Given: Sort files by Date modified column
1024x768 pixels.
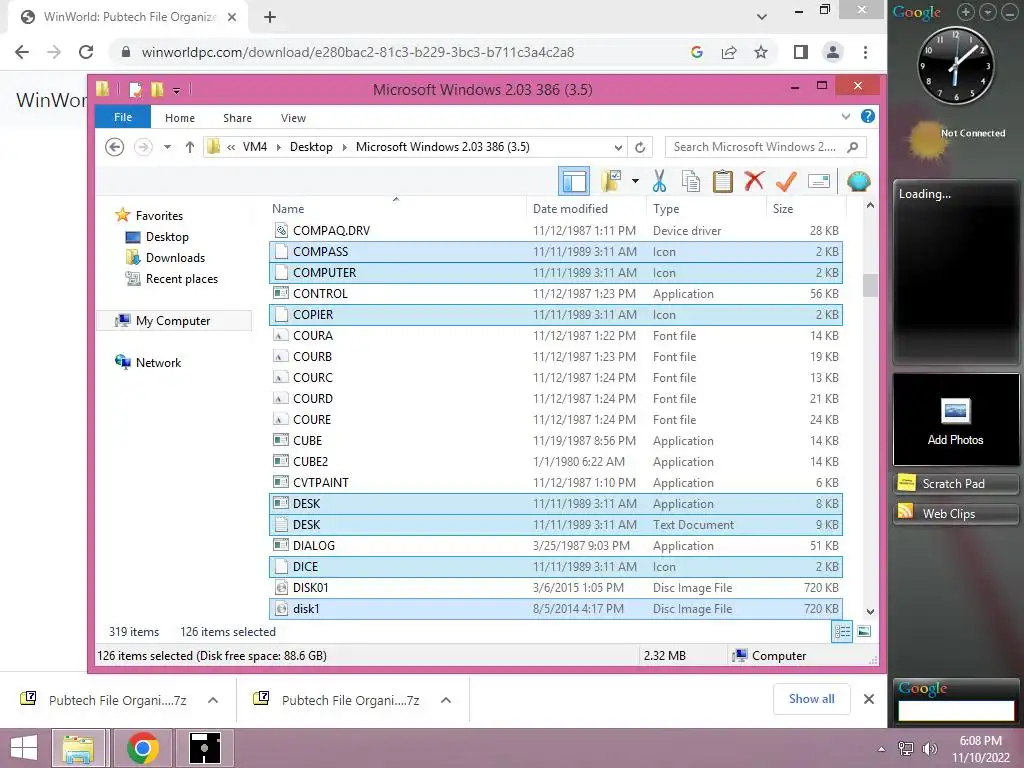Looking at the screenshot, I should coord(570,209).
